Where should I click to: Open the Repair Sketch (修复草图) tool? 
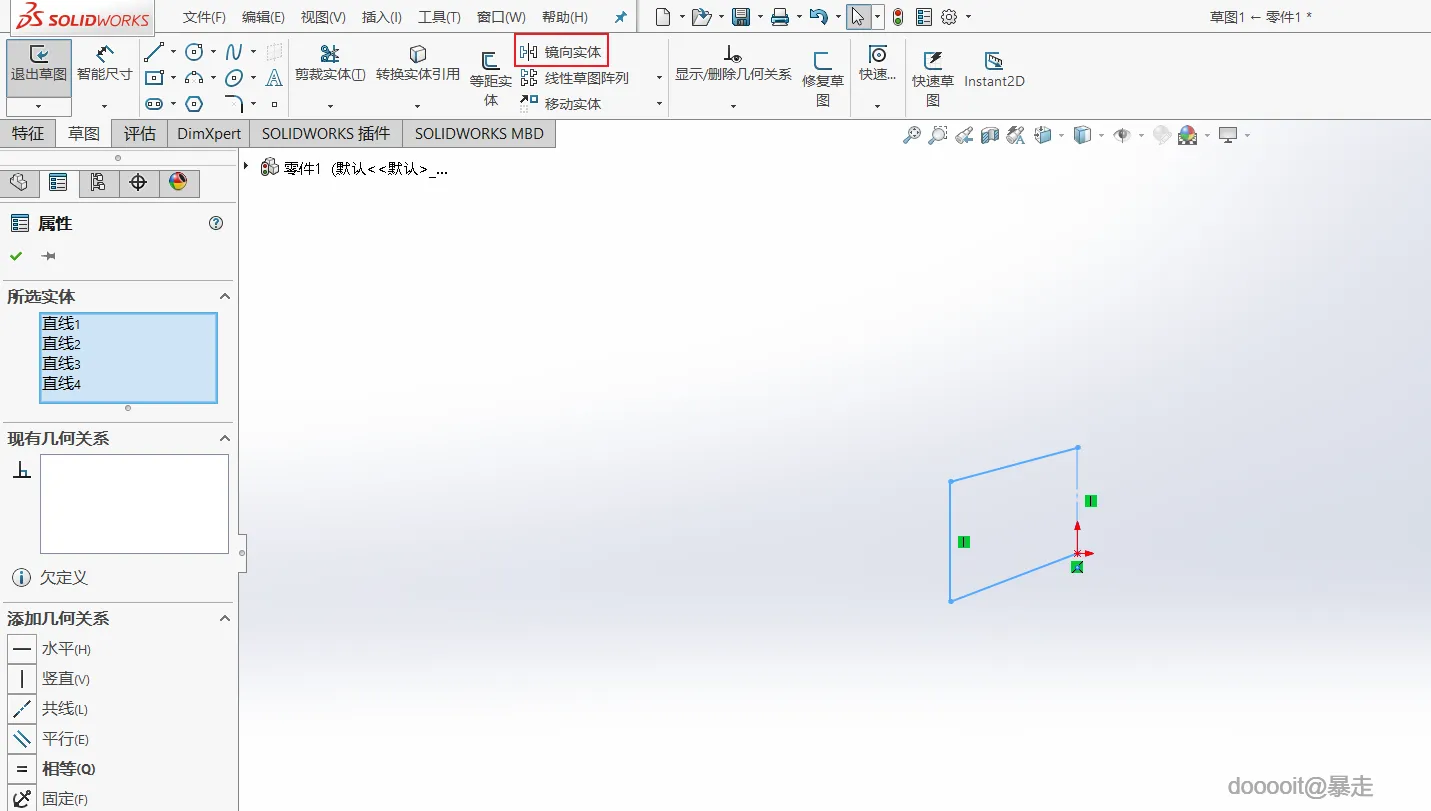(x=823, y=78)
